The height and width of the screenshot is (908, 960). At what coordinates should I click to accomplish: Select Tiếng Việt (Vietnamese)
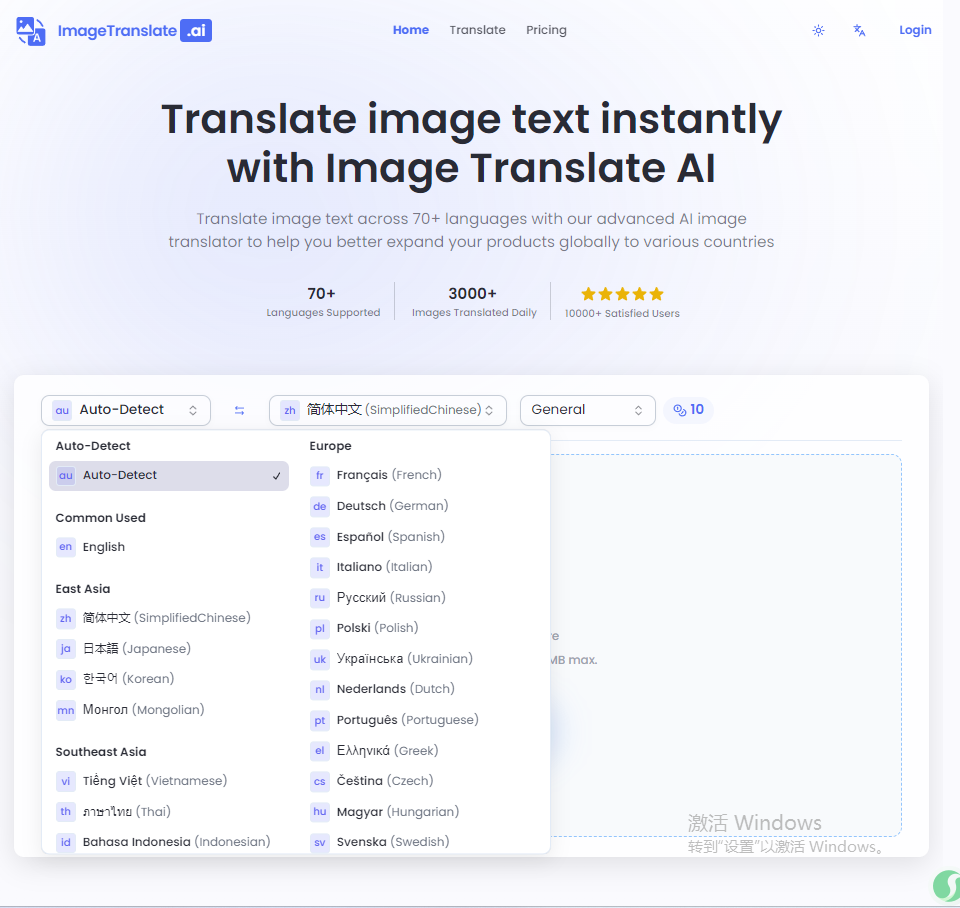coord(168,781)
